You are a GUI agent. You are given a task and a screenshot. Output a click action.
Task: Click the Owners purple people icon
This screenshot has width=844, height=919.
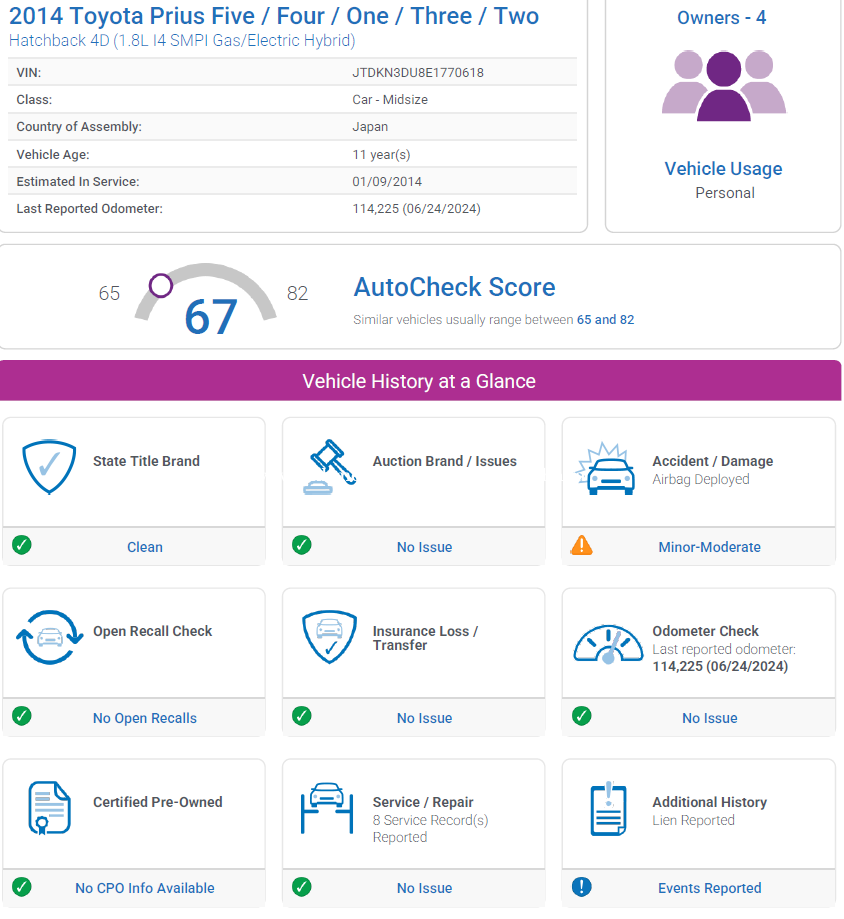(724, 86)
